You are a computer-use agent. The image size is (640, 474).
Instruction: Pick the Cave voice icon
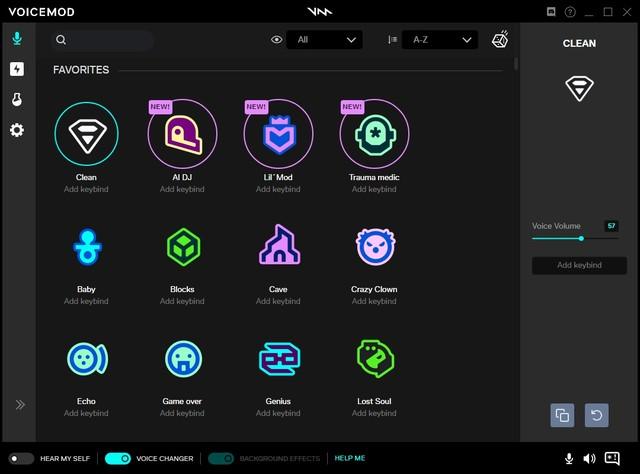tap(278, 246)
